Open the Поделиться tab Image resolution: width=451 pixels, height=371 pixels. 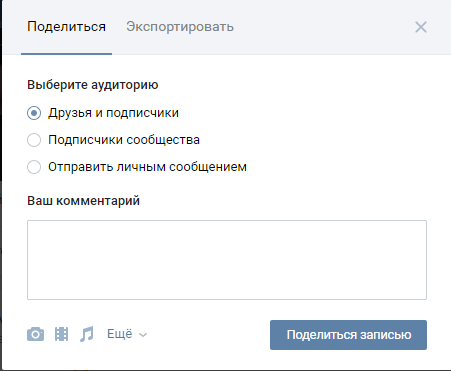(66, 27)
